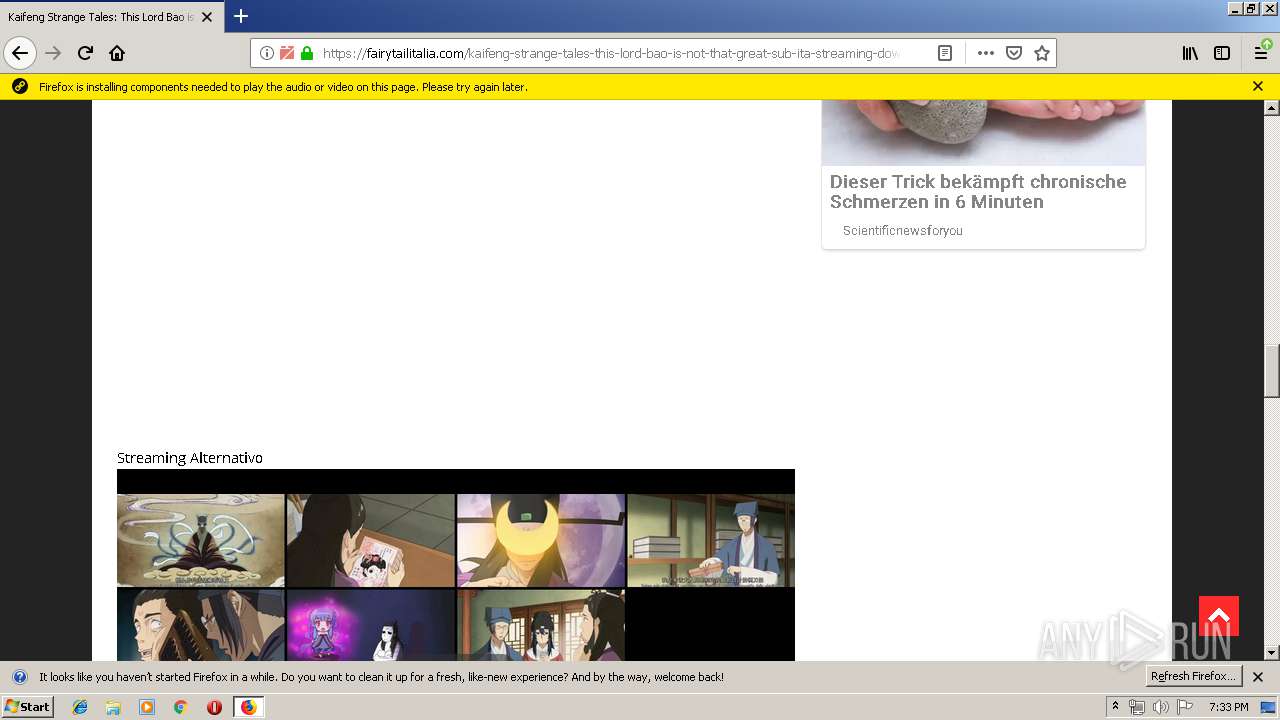Image resolution: width=1280 pixels, height=720 pixels.
Task: Bookmark this page with the star
Action: coord(1042,53)
